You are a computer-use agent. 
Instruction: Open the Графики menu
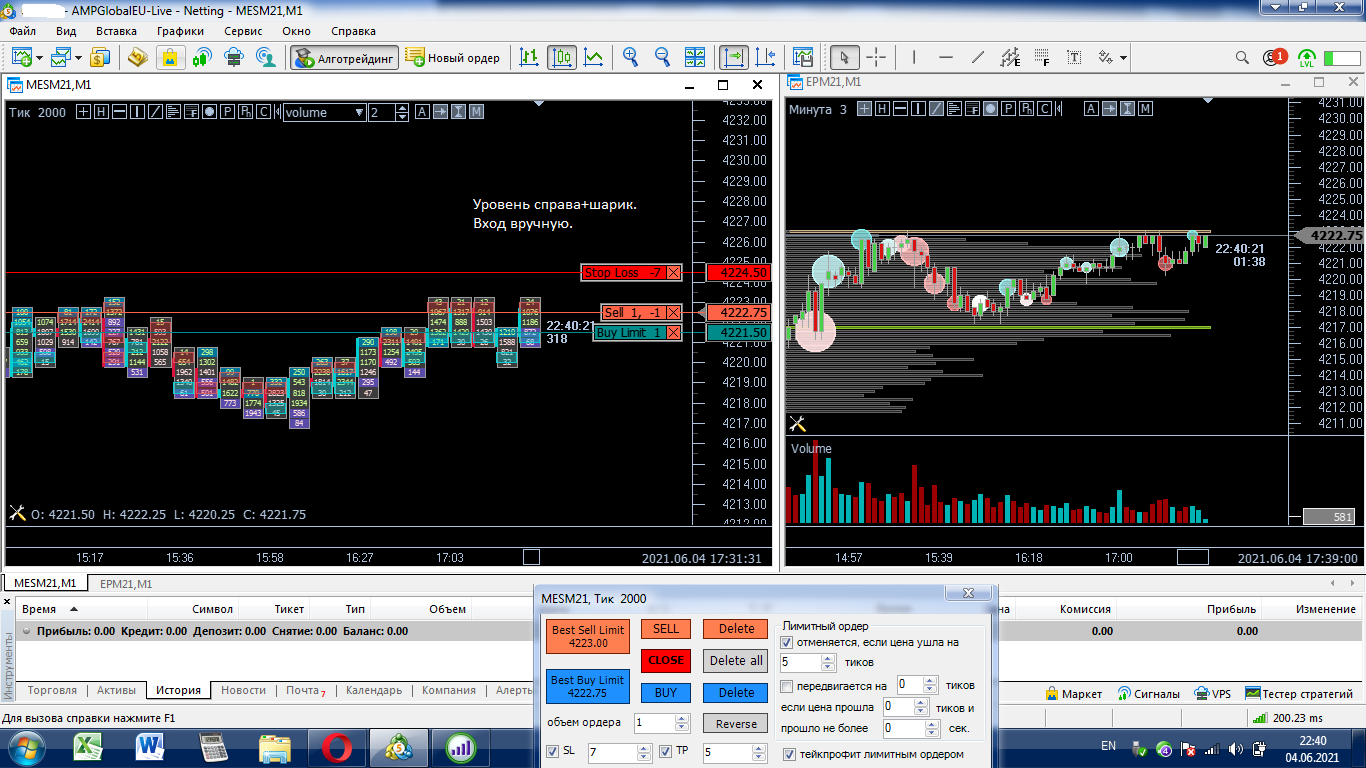coord(180,31)
